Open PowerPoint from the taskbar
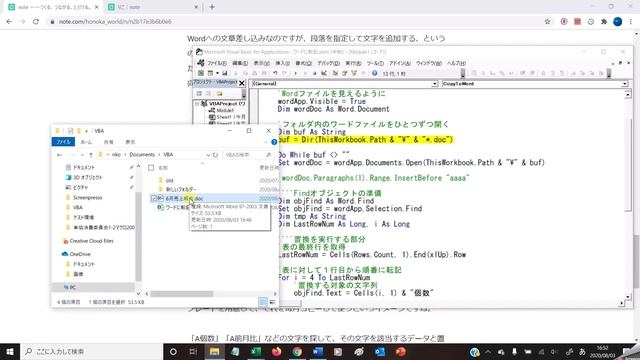 click(400, 351)
